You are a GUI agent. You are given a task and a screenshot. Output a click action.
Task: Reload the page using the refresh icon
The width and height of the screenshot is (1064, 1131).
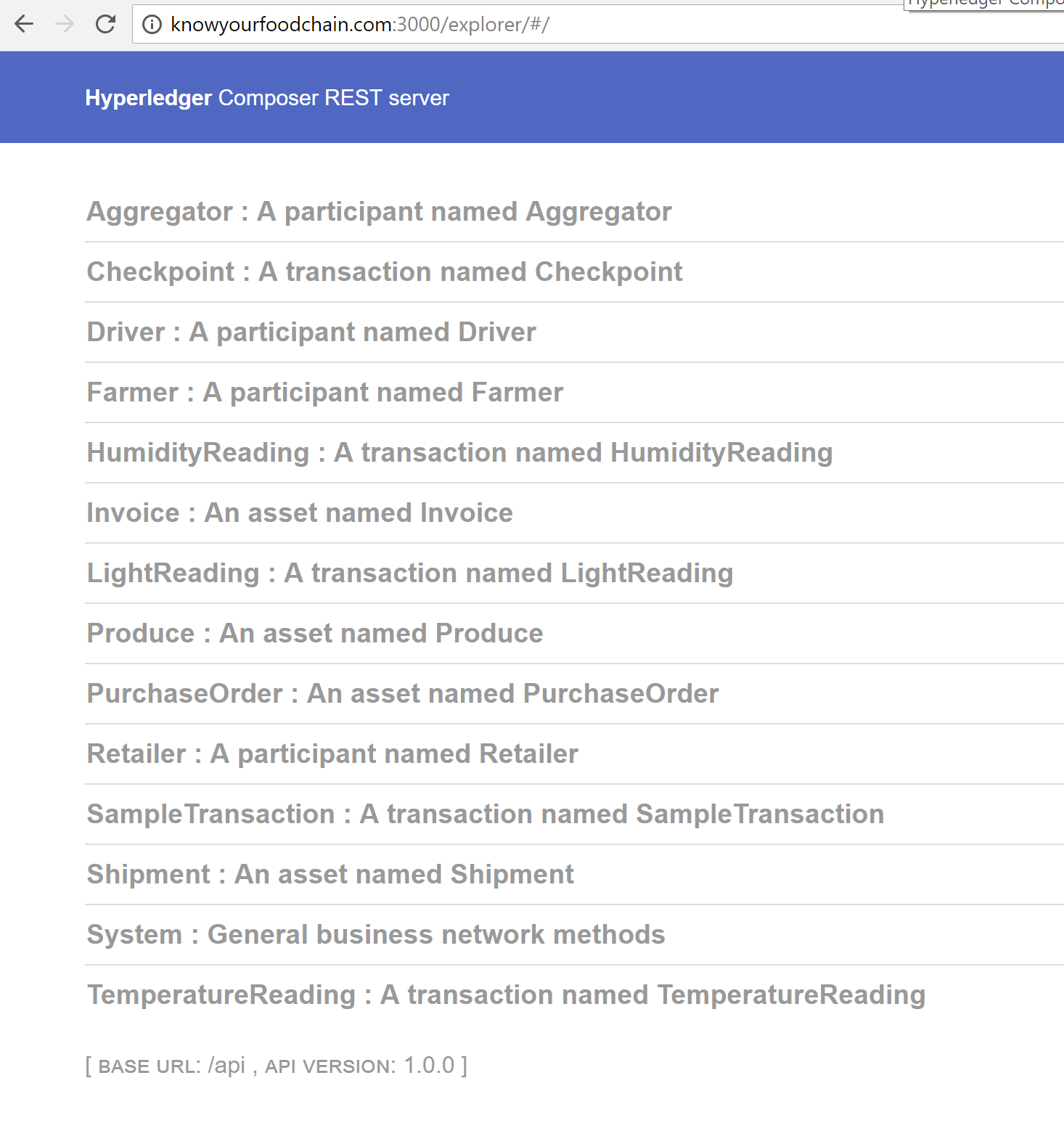coord(105,24)
